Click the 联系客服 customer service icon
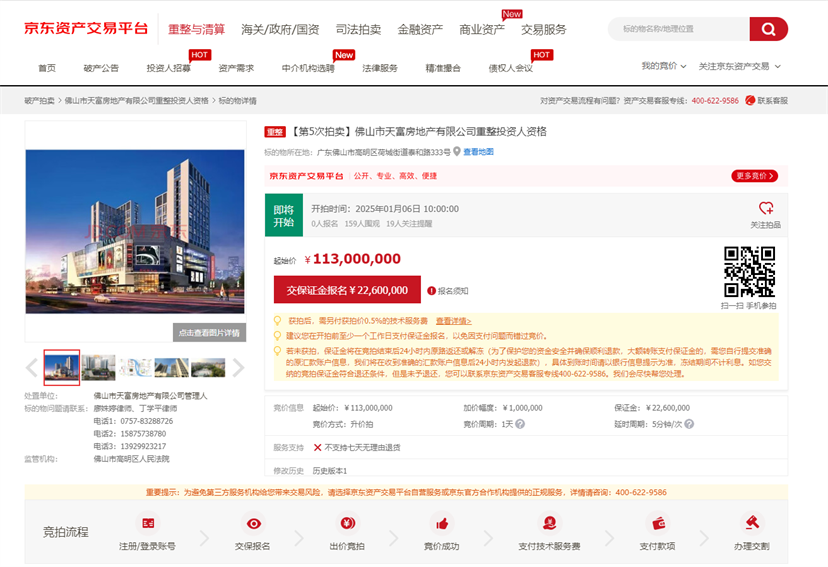This screenshot has width=828, height=567. tap(750, 100)
